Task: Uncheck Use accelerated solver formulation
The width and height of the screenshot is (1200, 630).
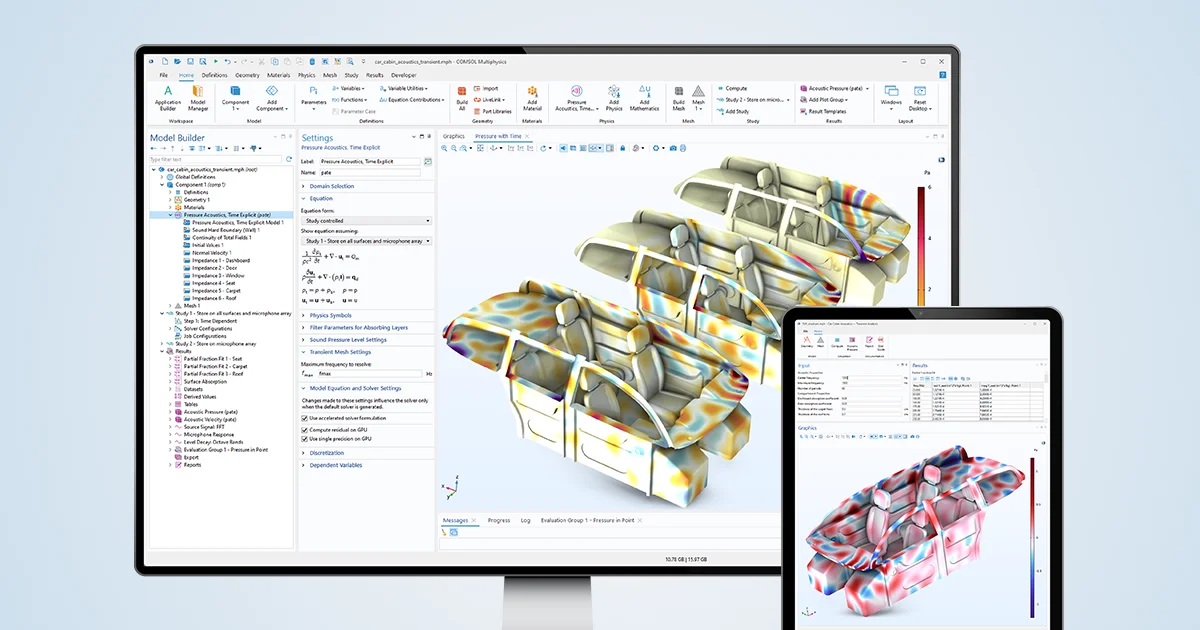Action: tap(304, 418)
